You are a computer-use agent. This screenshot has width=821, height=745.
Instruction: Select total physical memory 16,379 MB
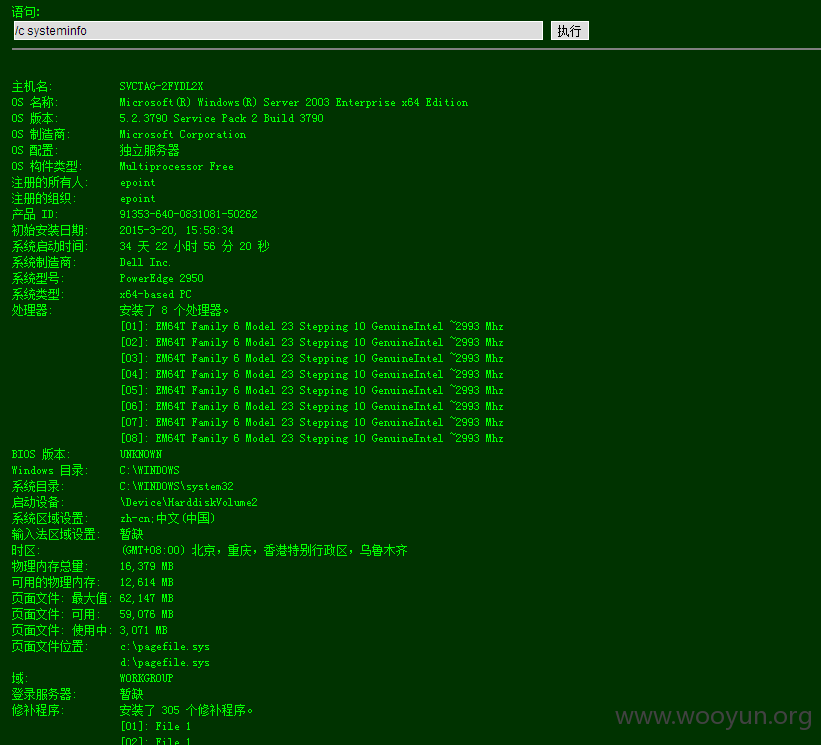click(x=147, y=566)
